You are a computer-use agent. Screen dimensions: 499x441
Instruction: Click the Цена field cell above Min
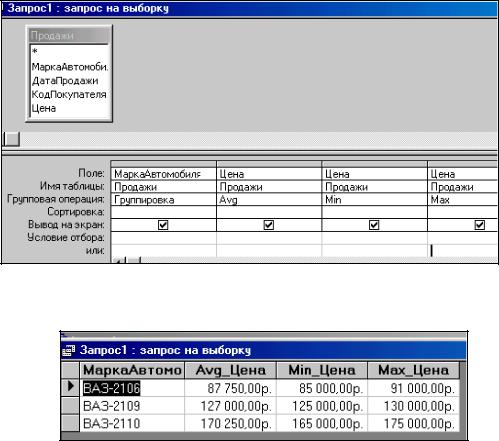pyautogui.click(x=374, y=174)
